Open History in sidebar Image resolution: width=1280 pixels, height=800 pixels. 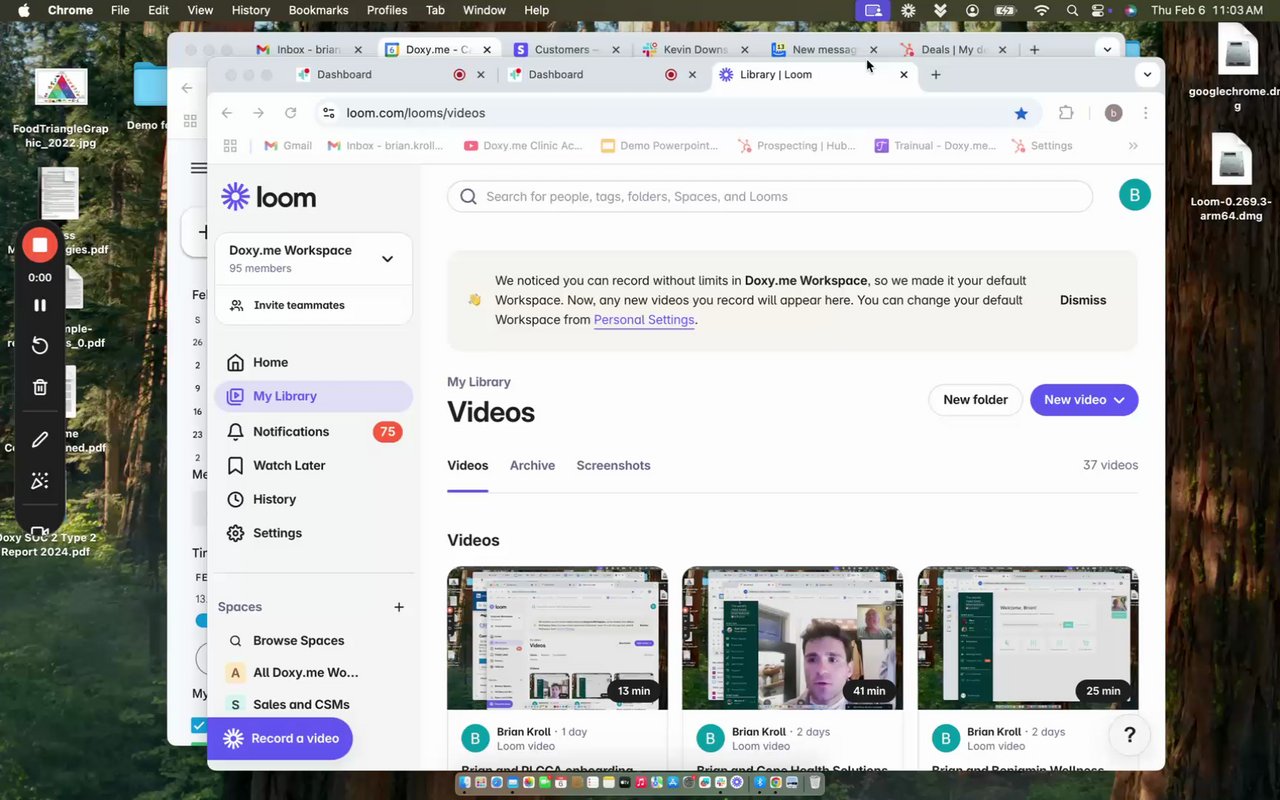pos(313,499)
